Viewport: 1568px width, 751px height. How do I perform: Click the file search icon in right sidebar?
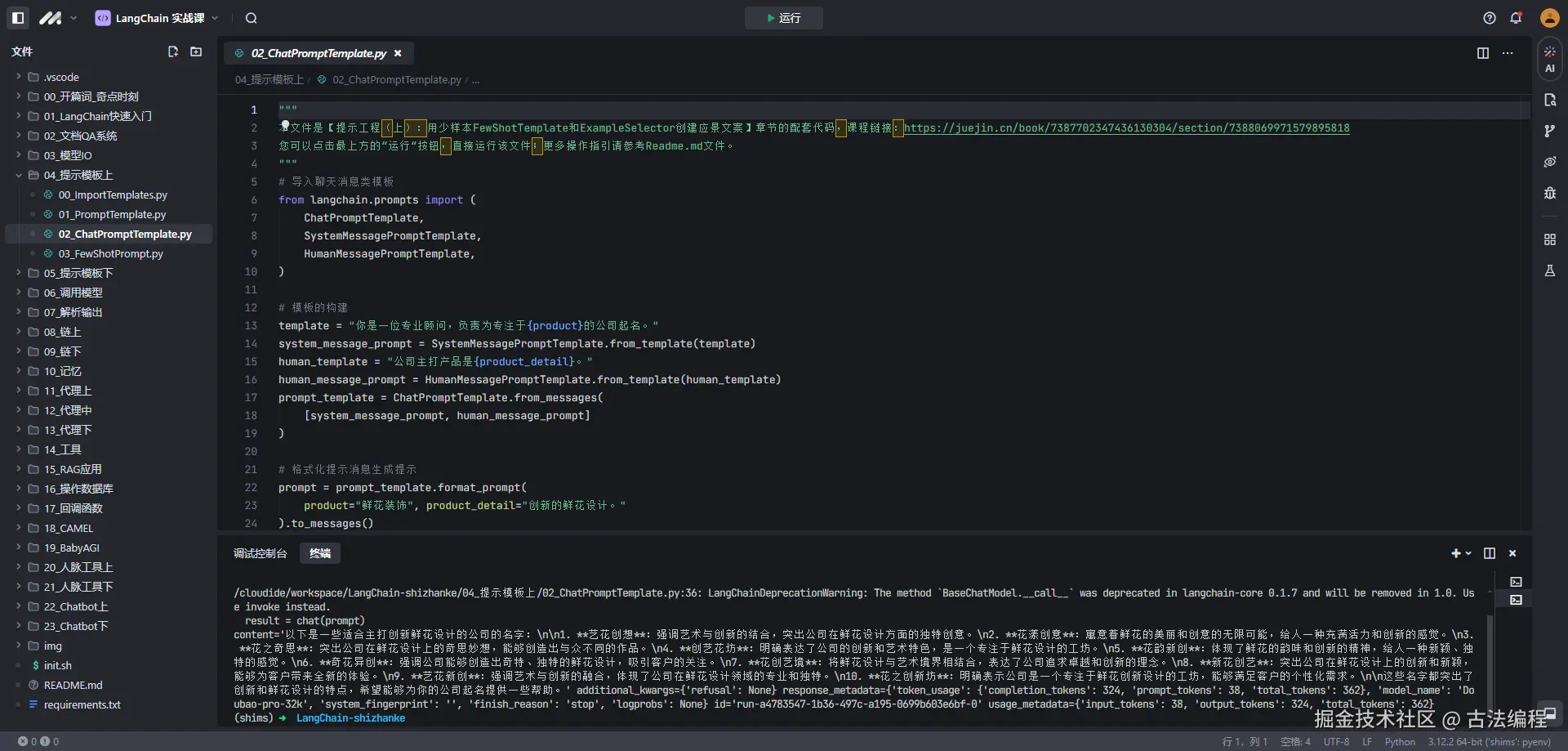click(x=1549, y=100)
